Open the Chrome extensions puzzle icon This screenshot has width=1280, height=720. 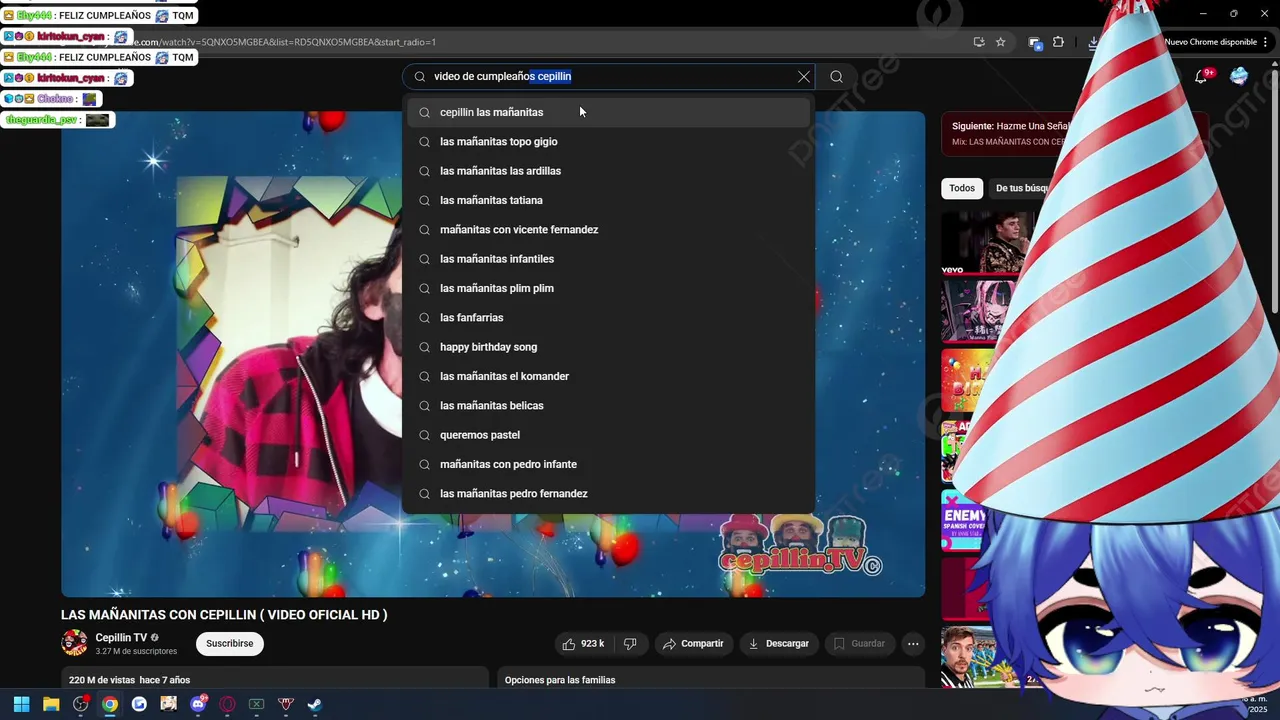[1058, 42]
